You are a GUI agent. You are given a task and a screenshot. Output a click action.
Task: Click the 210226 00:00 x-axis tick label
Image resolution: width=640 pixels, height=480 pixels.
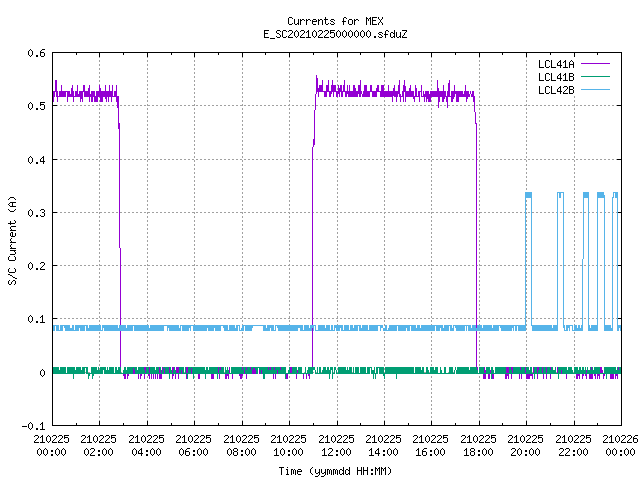point(620,446)
